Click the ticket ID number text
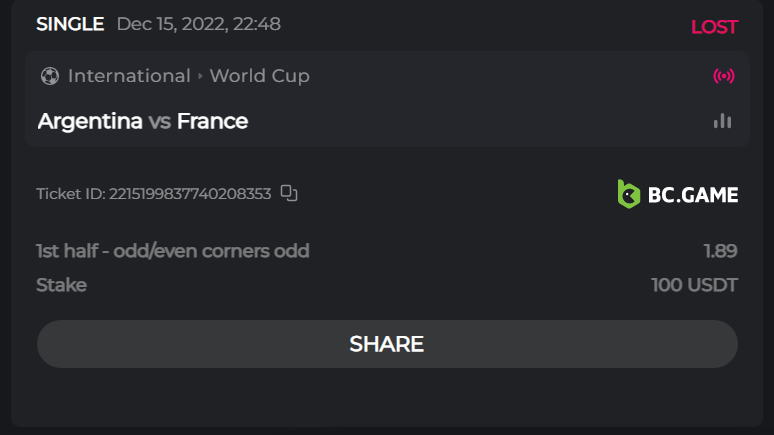The width and height of the screenshot is (774, 435). (x=188, y=194)
